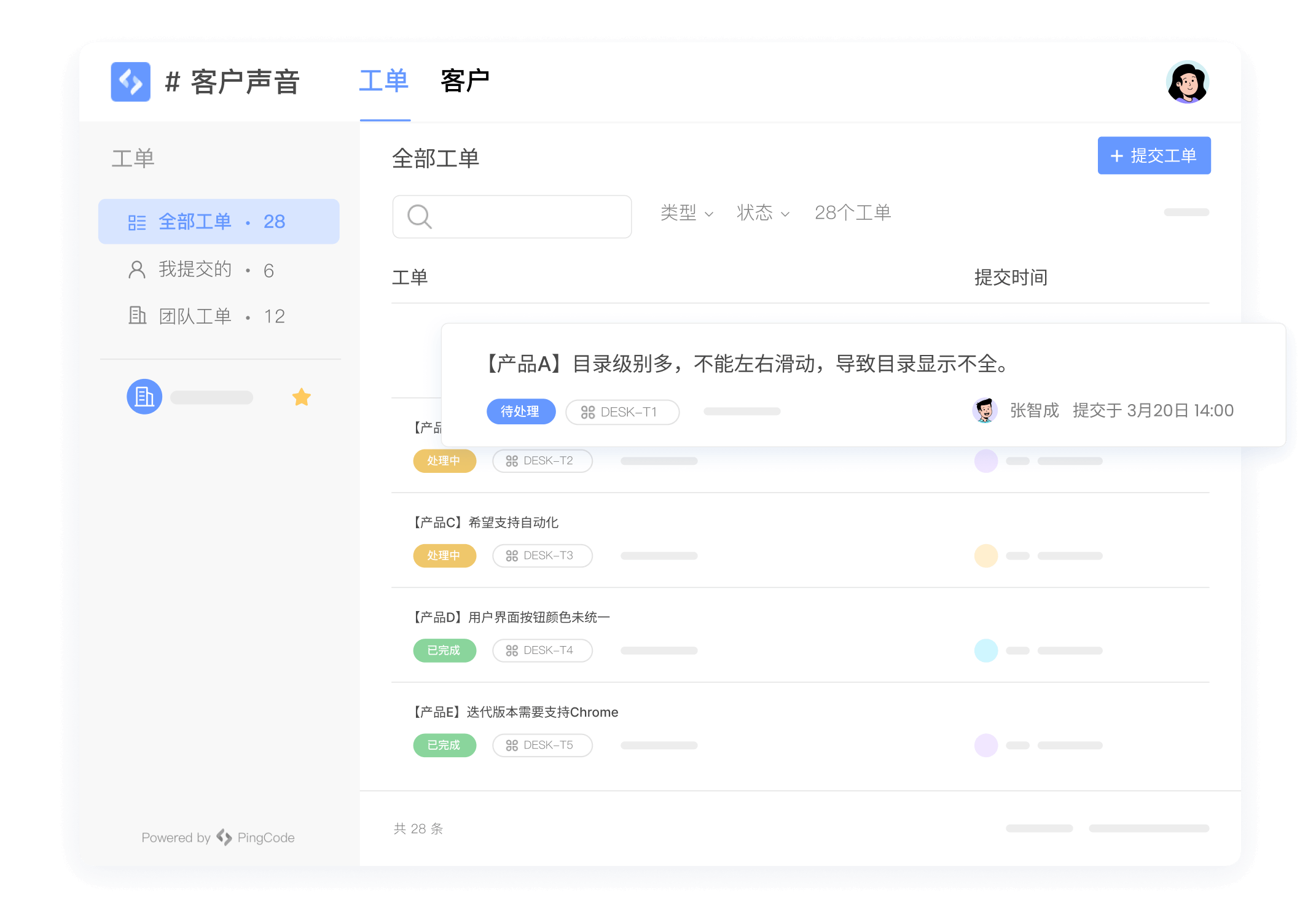The width and height of the screenshot is (1316, 923).
Task: Click the DESK-T1 ticket ID tag
Action: tap(620, 410)
